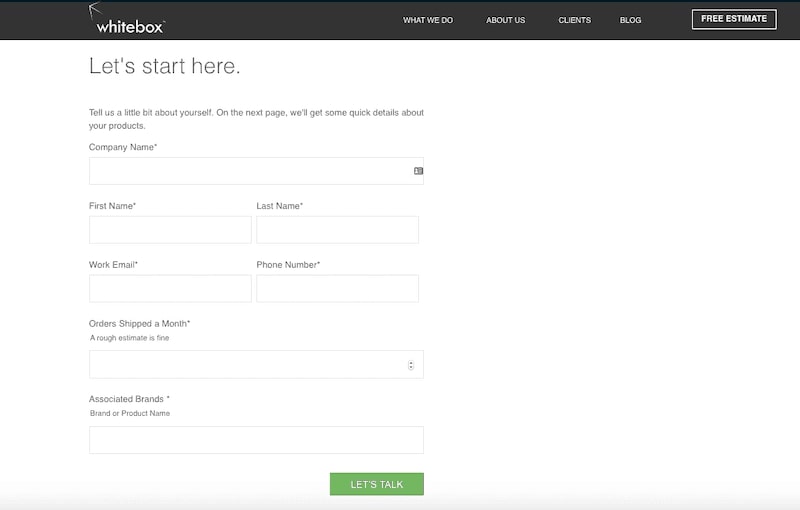Click into the First Name field
Screen dimensions: 800x510
tap(170, 230)
